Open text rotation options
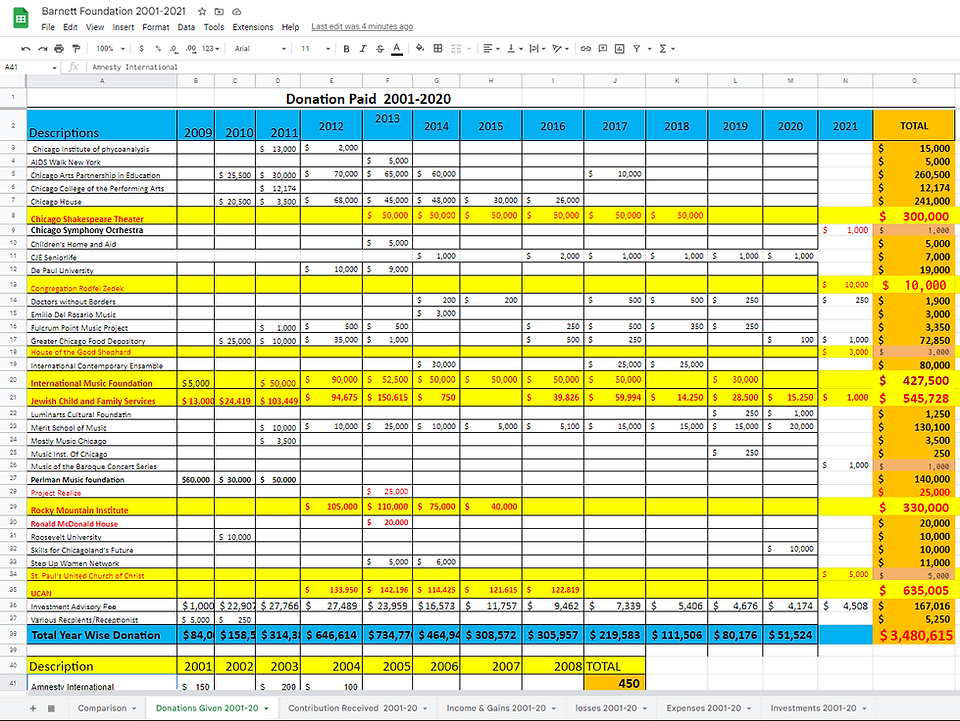The image size is (960, 721). [560, 48]
